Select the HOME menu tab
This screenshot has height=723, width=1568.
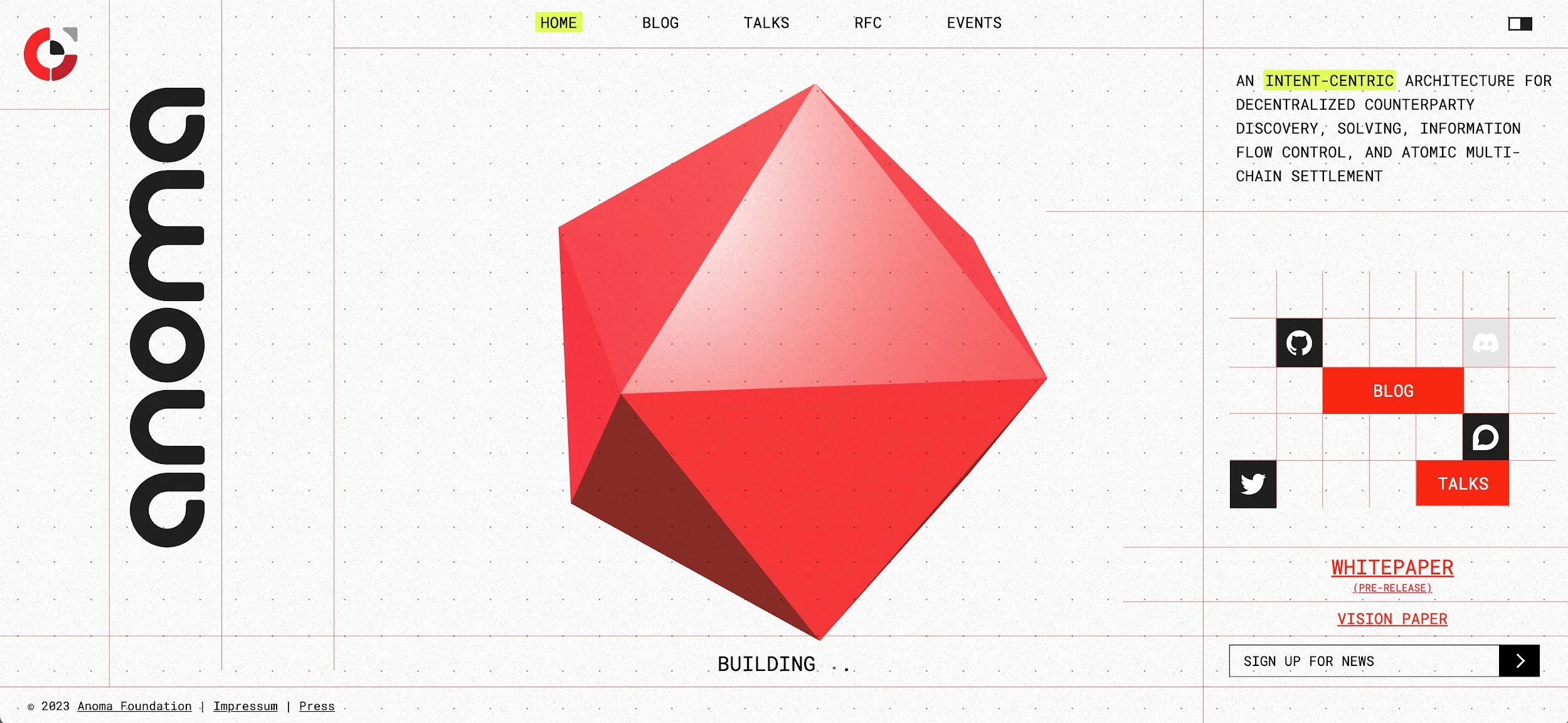557,22
